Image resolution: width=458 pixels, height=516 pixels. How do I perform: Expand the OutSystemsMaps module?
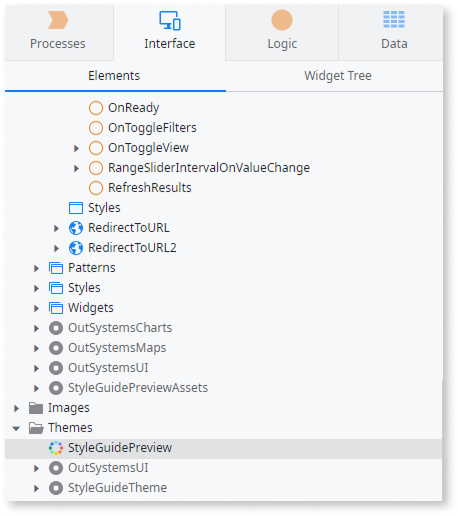pos(36,348)
